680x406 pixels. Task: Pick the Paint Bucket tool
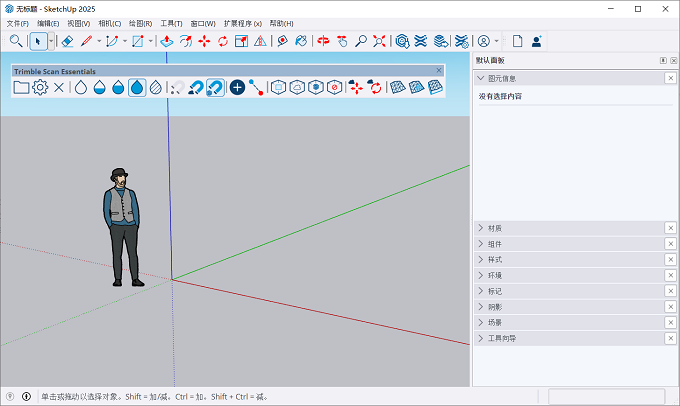click(x=301, y=41)
